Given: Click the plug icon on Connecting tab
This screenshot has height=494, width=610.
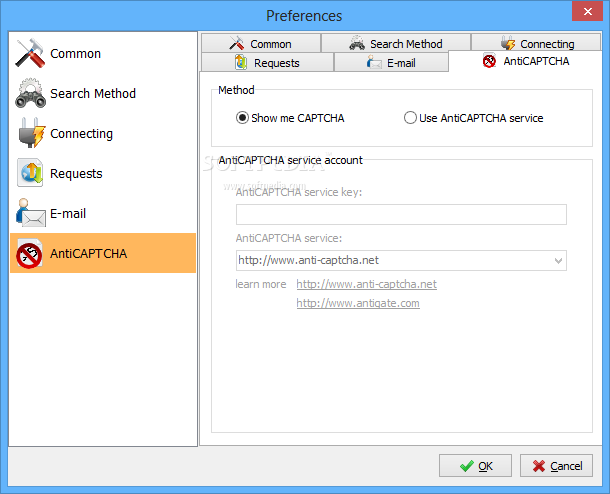Looking at the screenshot, I should [x=507, y=43].
